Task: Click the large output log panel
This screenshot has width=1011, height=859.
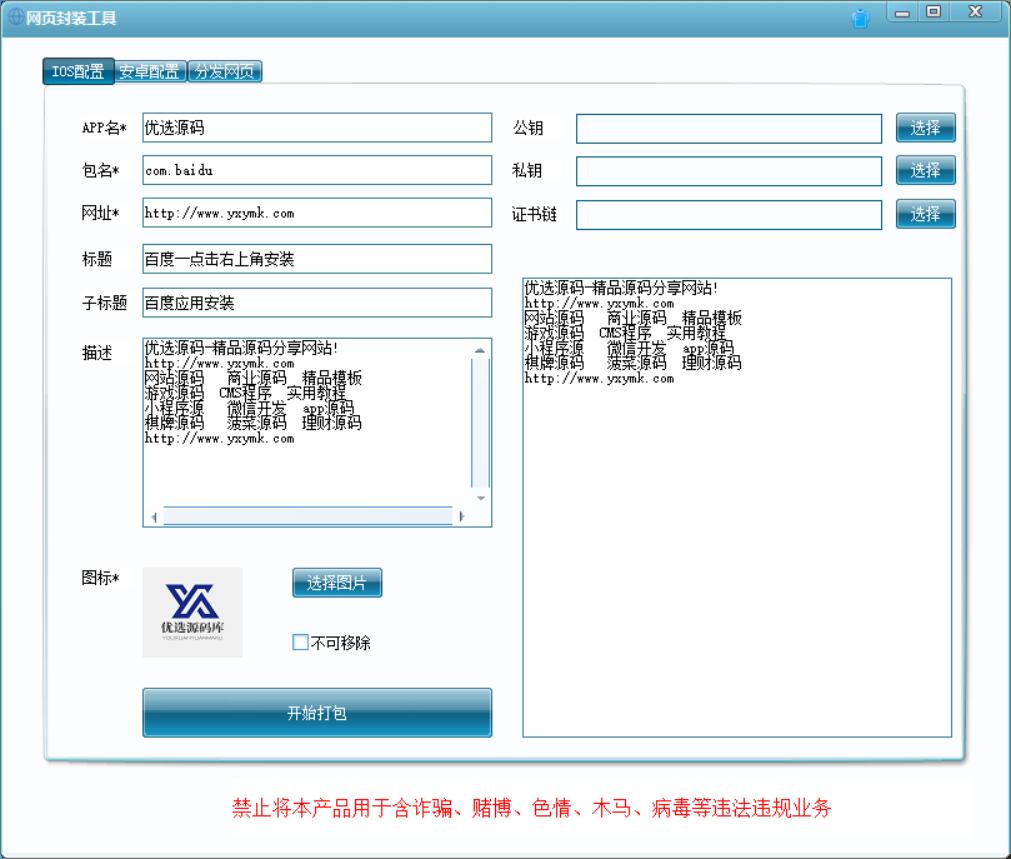Action: click(737, 508)
